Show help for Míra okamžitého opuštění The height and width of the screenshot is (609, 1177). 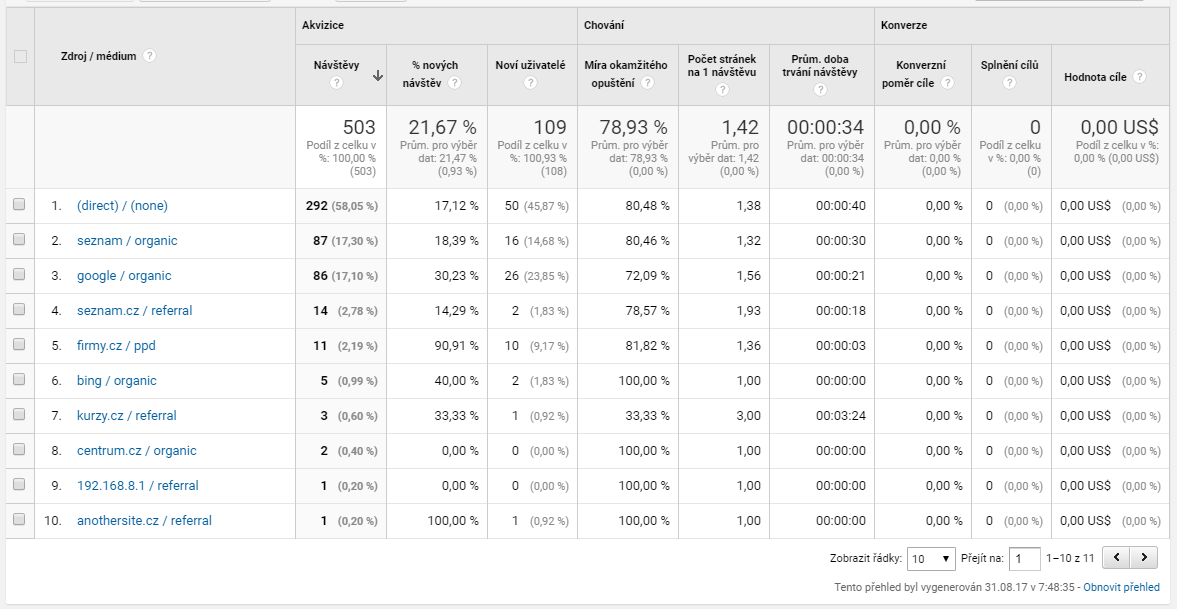pyautogui.click(x=648, y=83)
